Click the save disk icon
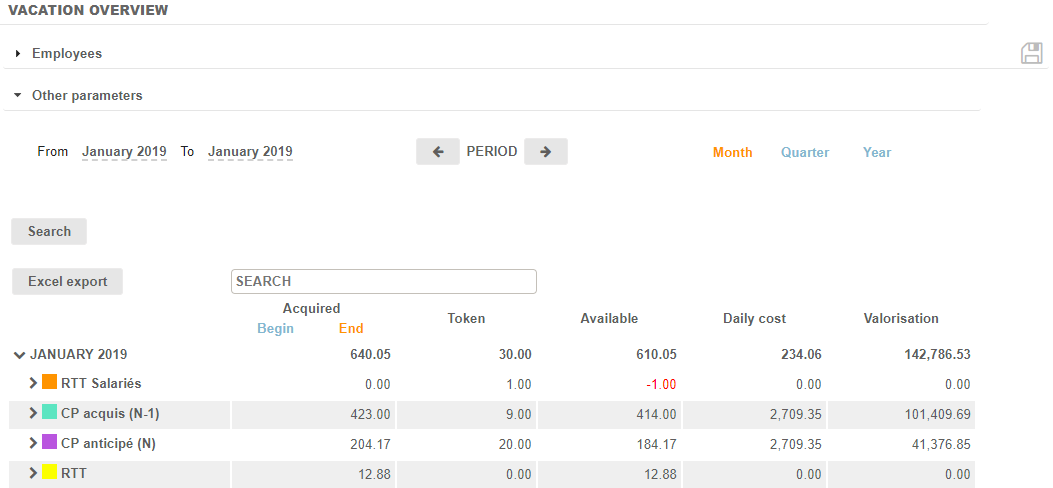 point(1031,54)
